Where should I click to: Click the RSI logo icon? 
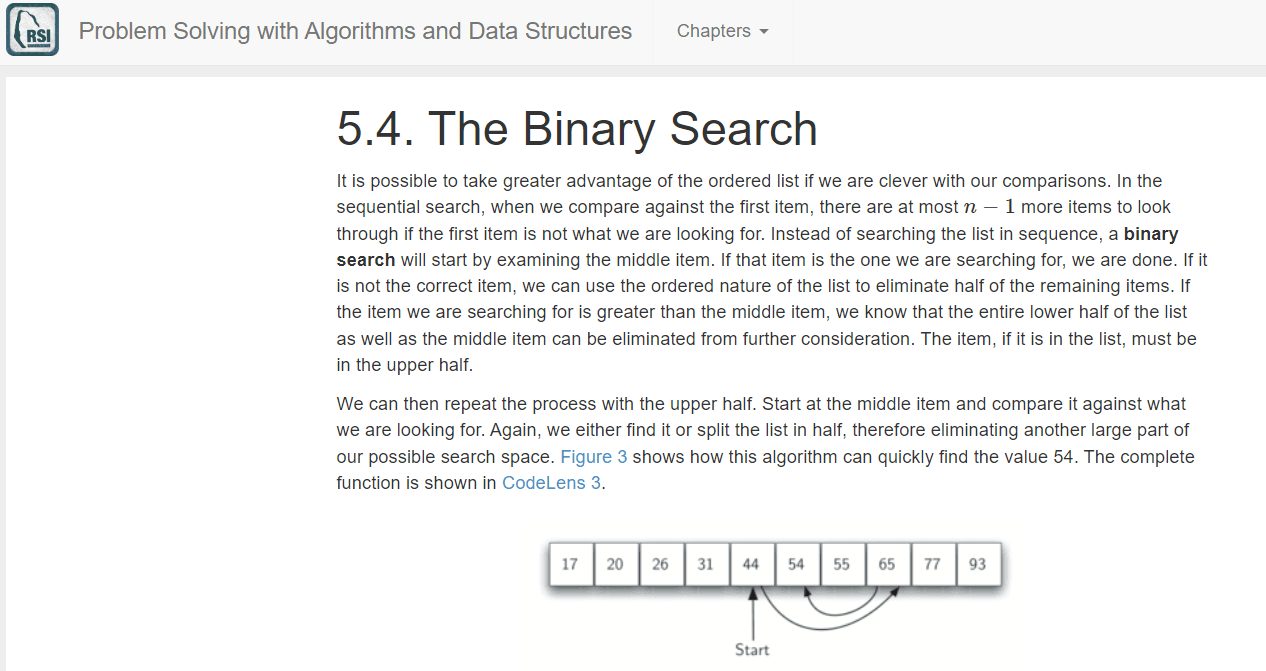[32, 30]
